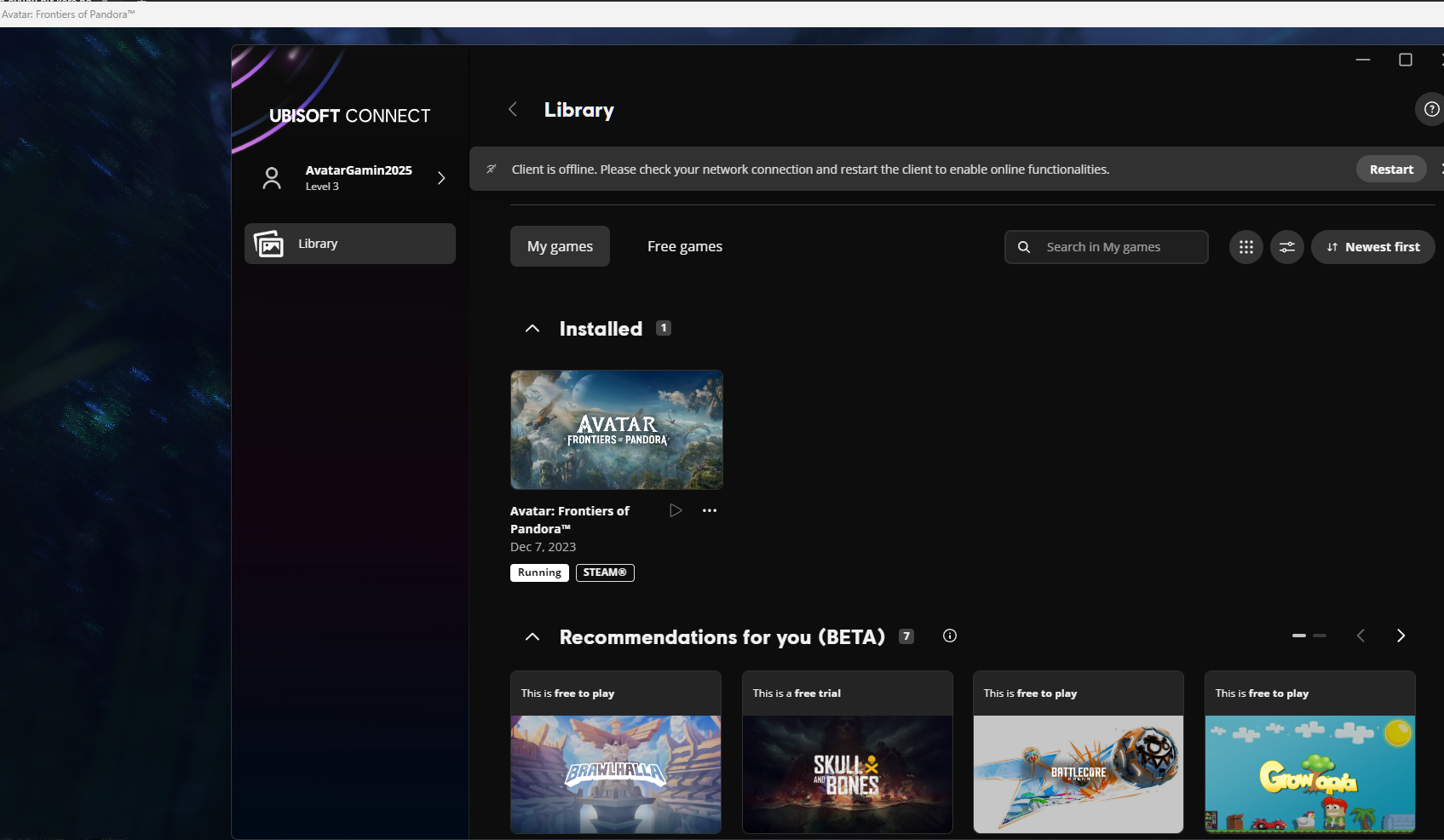The height and width of the screenshot is (840, 1444).
Task: Click Brawlhalla's This is free to play label
Action: pyautogui.click(x=567, y=693)
